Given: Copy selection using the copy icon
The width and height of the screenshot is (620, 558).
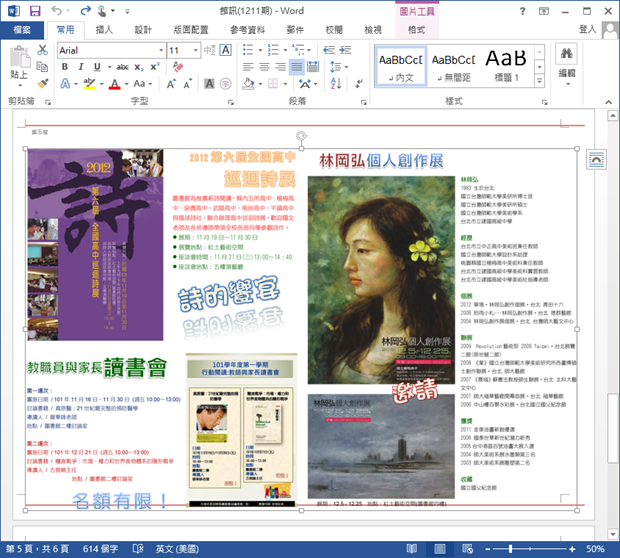Looking at the screenshot, I should click(42, 66).
